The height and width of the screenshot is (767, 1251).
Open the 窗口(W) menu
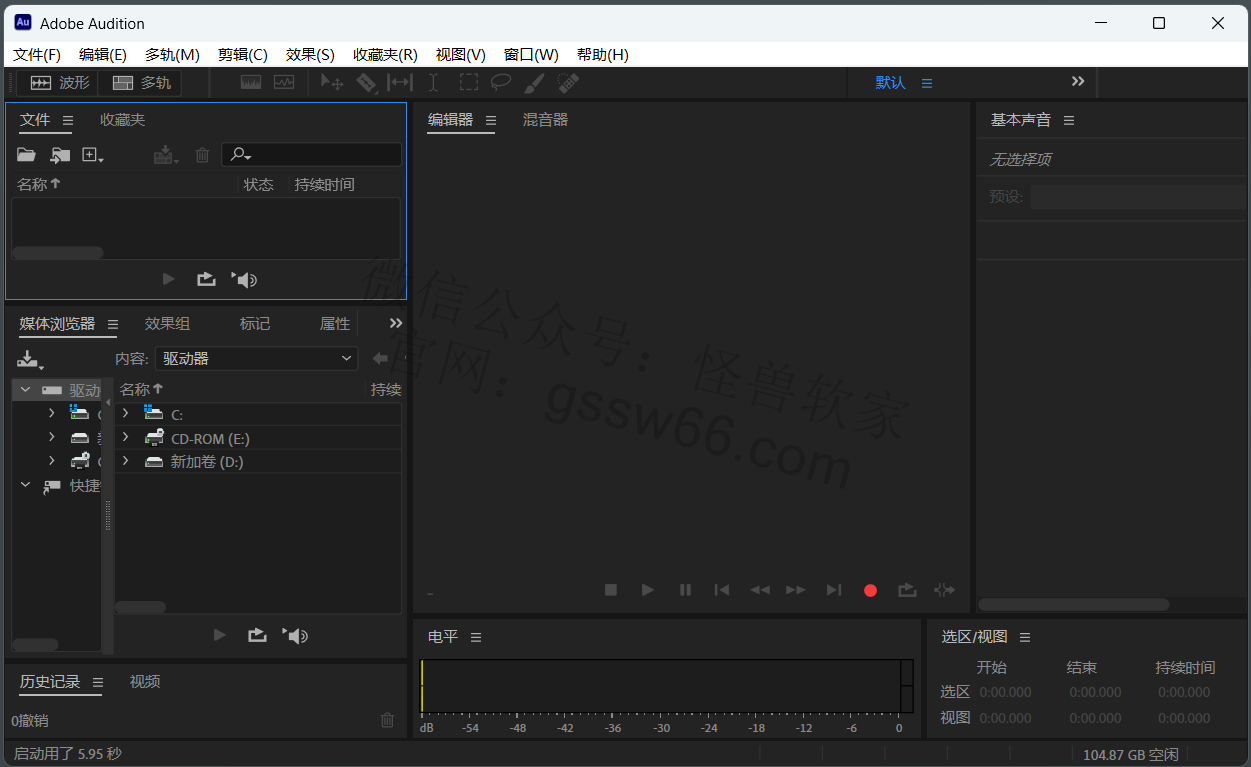(x=531, y=55)
